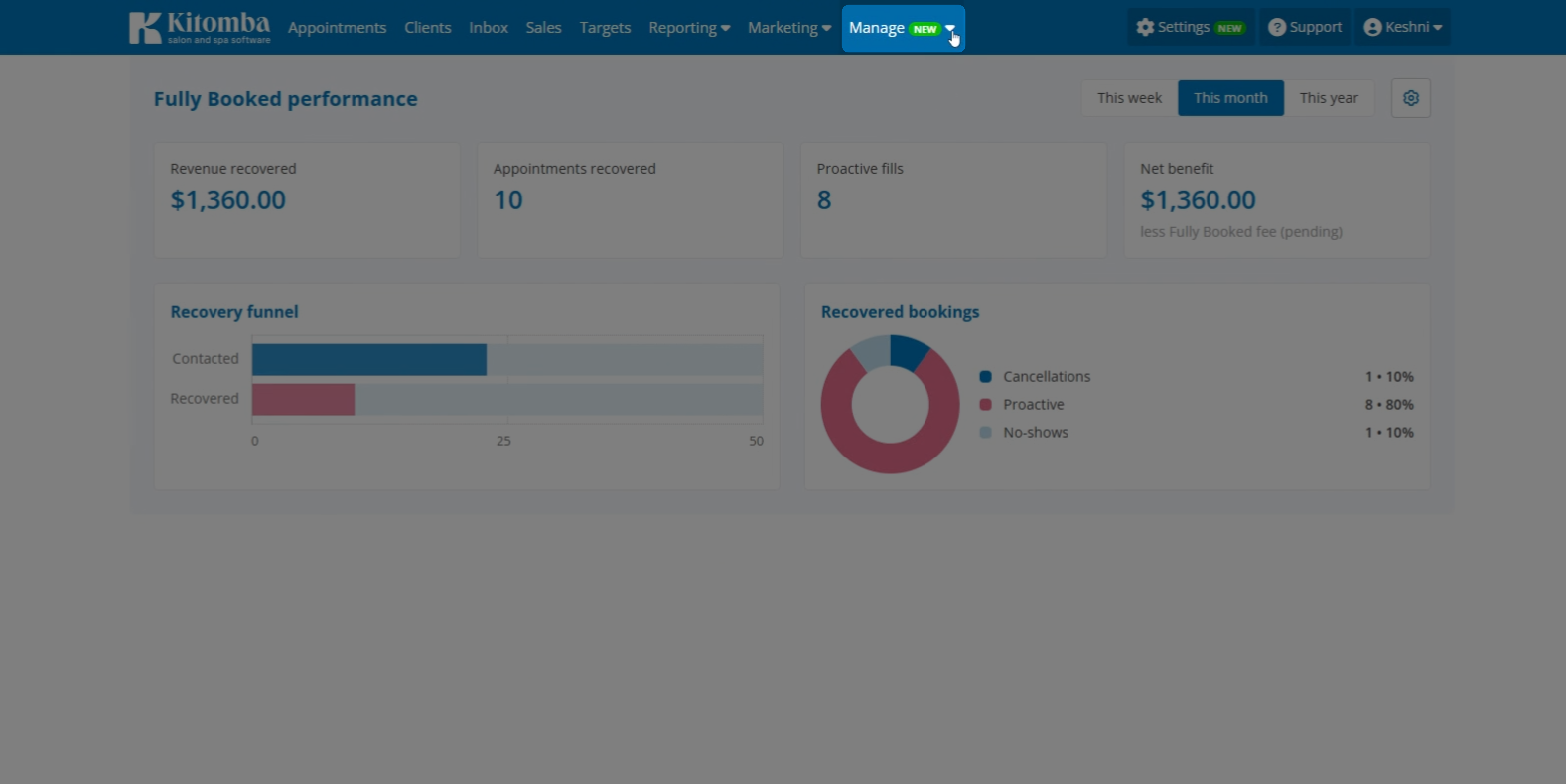Expand the Manage dropdown menu
Image resolution: width=1566 pixels, height=784 pixels.
(x=903, y=28)
